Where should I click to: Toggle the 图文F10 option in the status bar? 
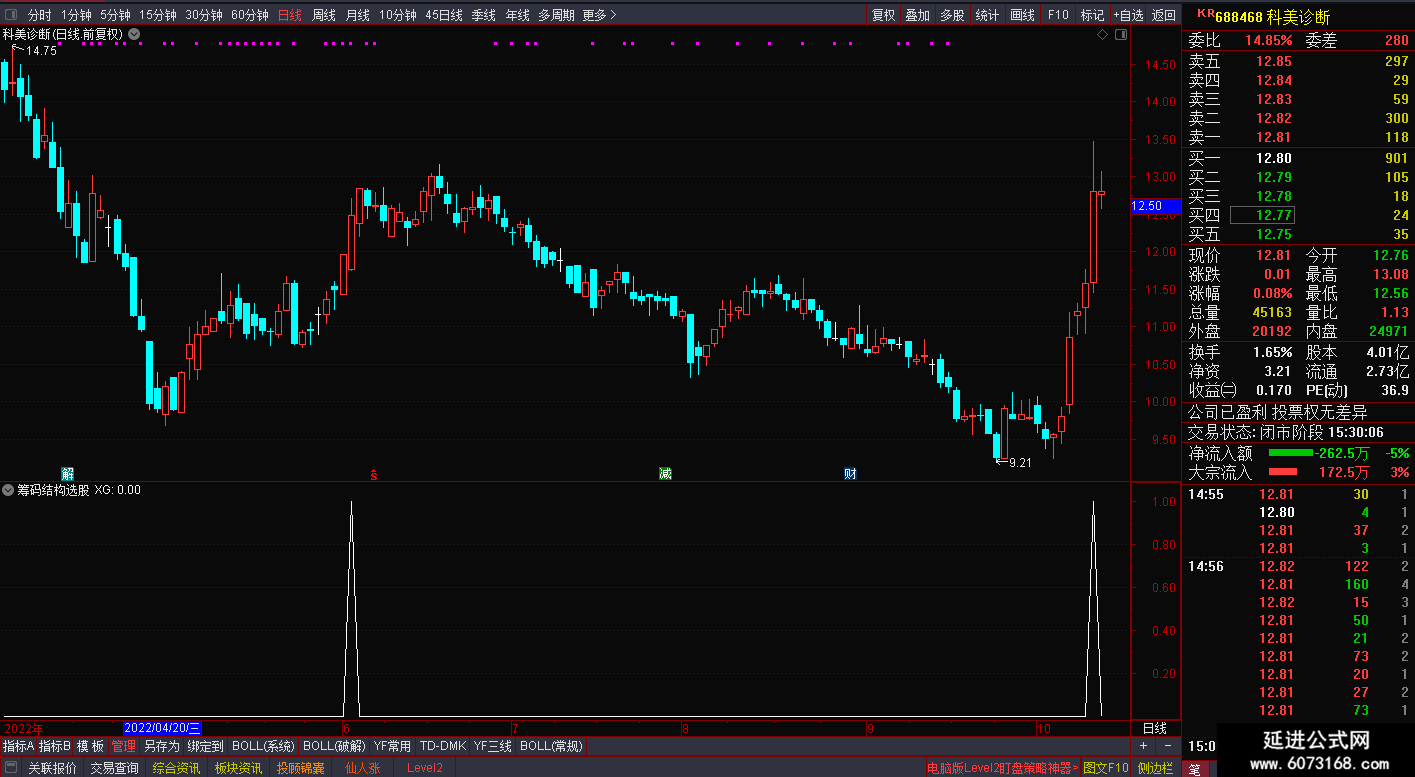pos(1106,768)
